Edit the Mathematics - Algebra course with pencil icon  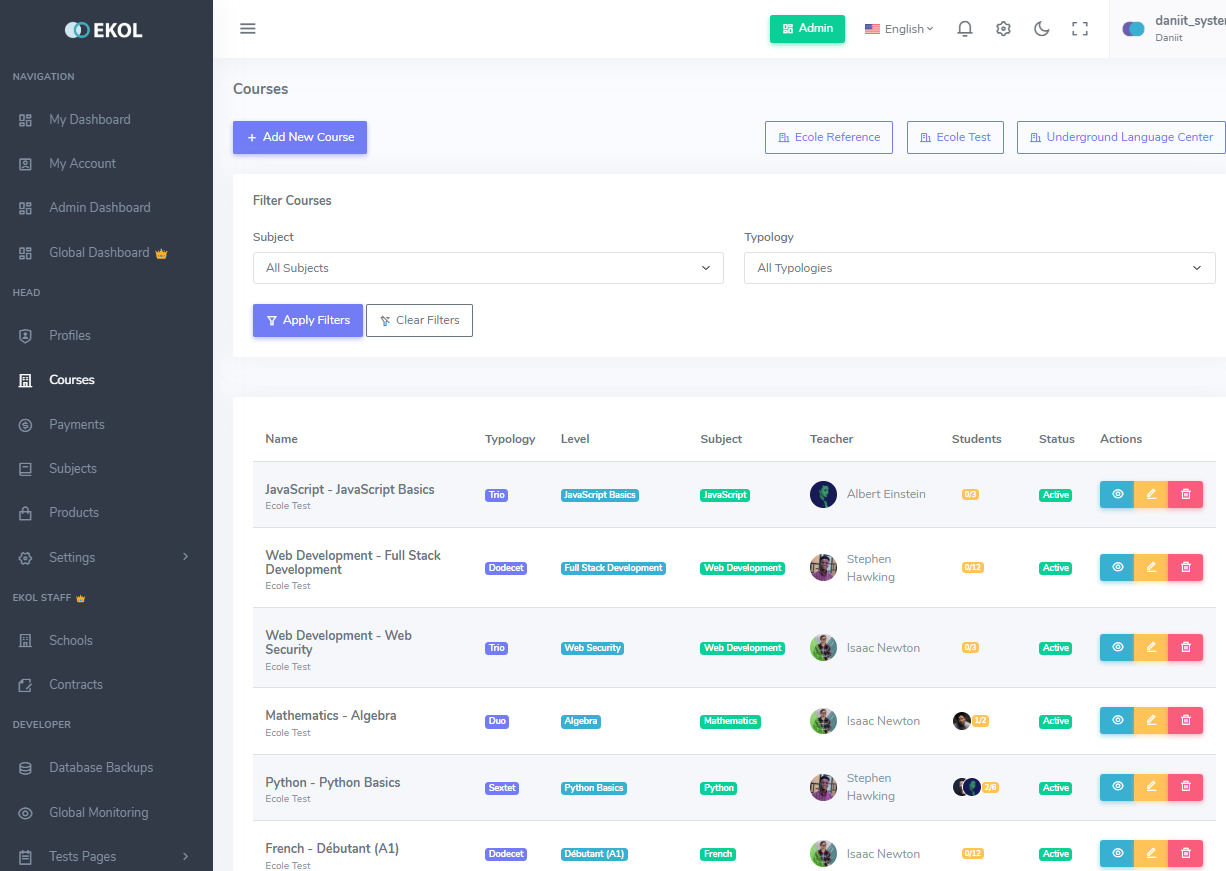pyautogui.click(x=1151, y=720)
